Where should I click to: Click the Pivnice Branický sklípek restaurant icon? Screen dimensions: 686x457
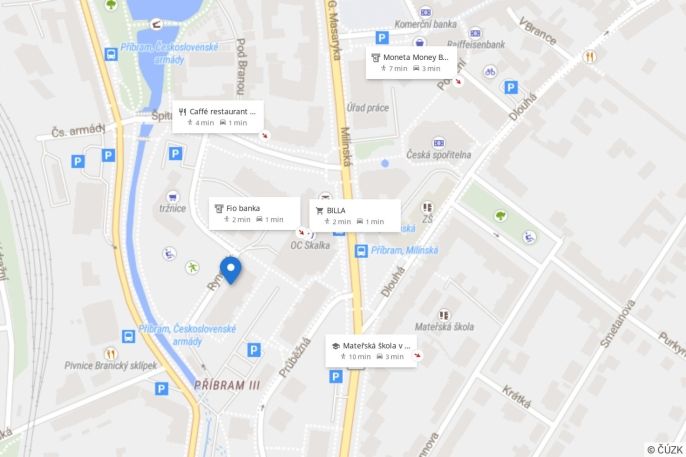(x=111, y=353)
